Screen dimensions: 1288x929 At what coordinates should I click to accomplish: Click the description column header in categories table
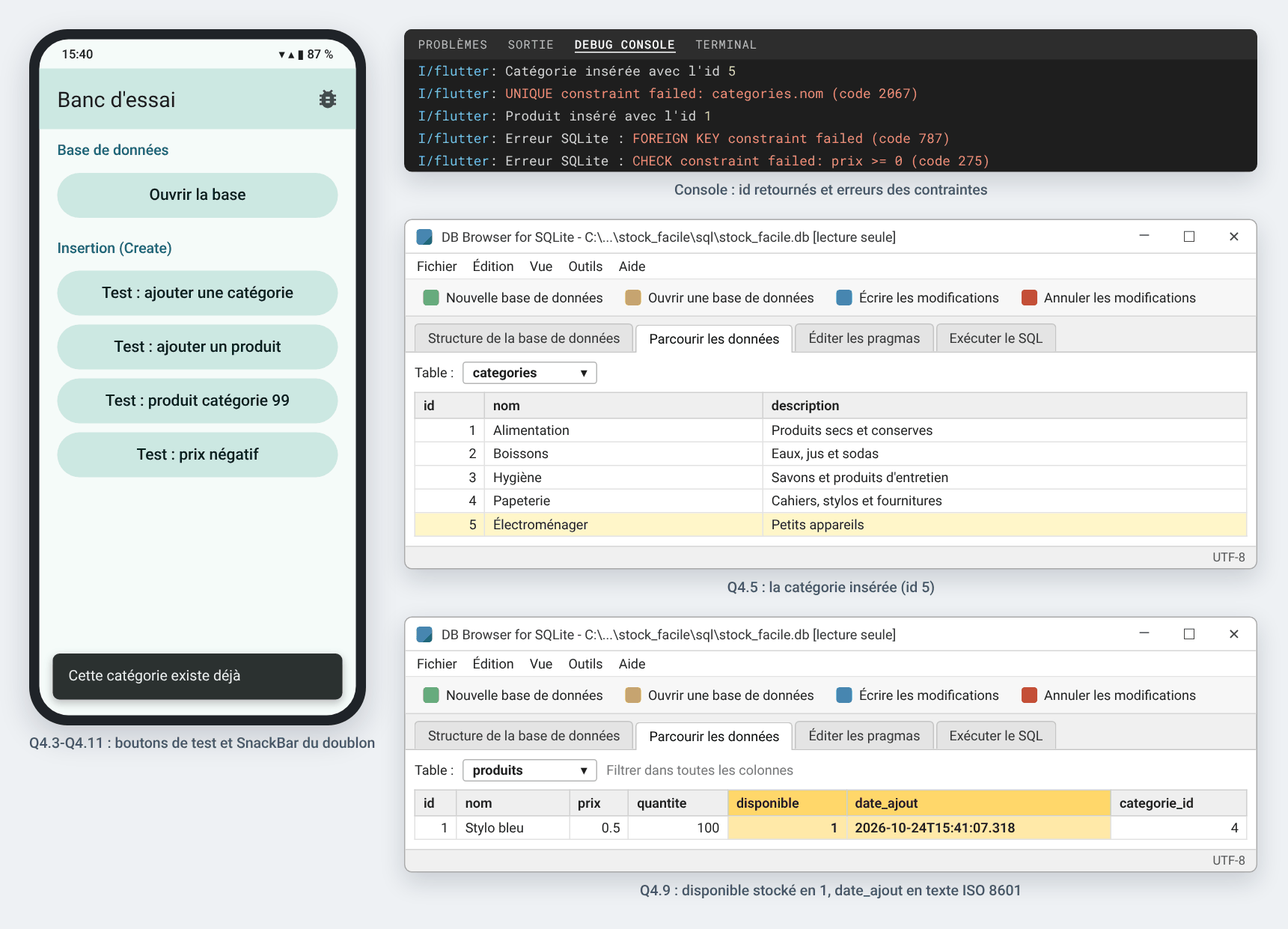1004,406
